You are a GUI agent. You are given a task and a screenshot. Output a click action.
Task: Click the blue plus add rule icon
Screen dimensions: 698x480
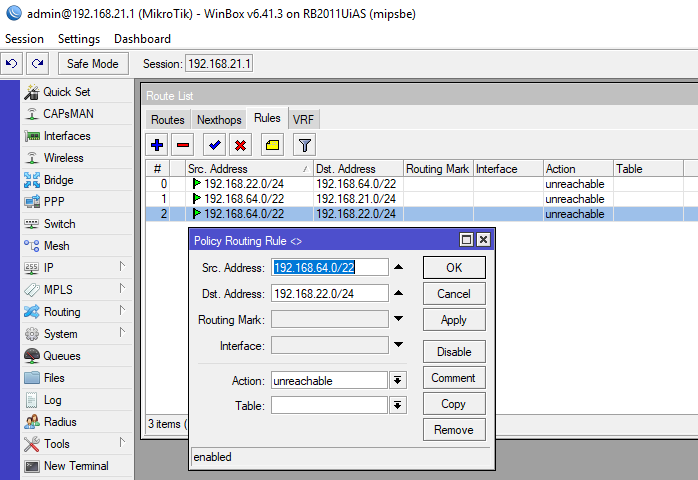point(157,145)
